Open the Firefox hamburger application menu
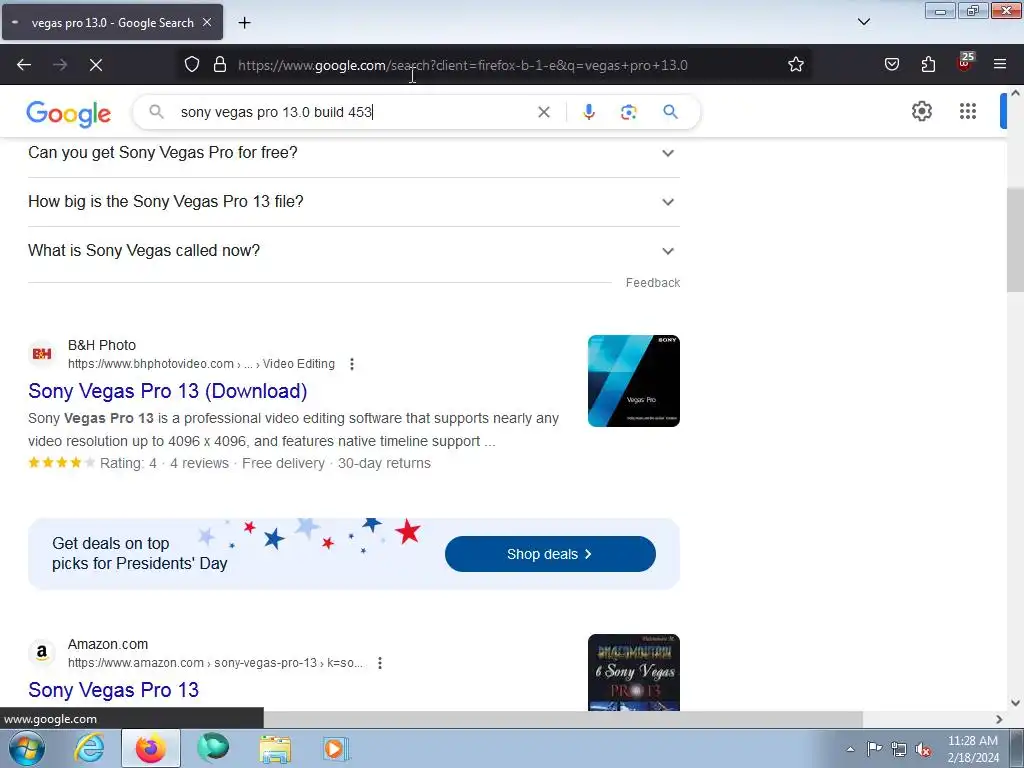1024x768 pixels. pos(1000,65)
